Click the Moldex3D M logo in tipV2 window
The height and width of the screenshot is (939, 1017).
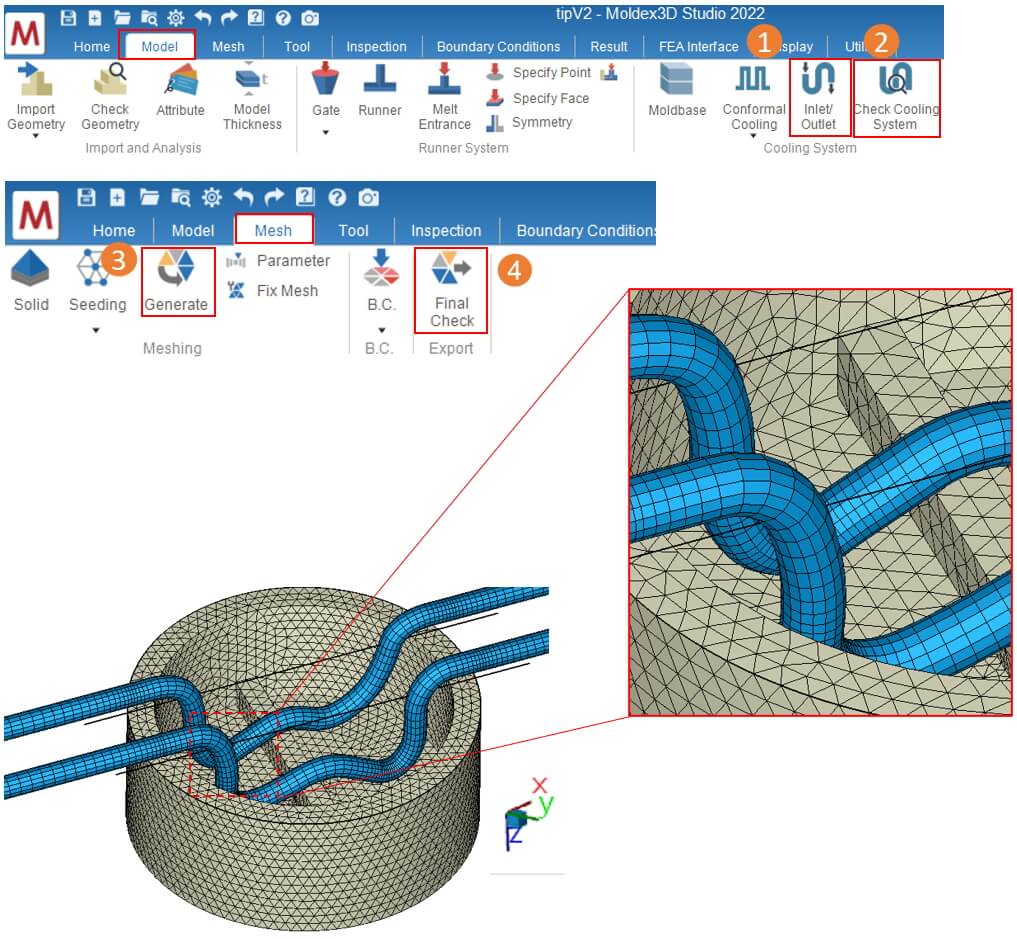tap(25, 33)
